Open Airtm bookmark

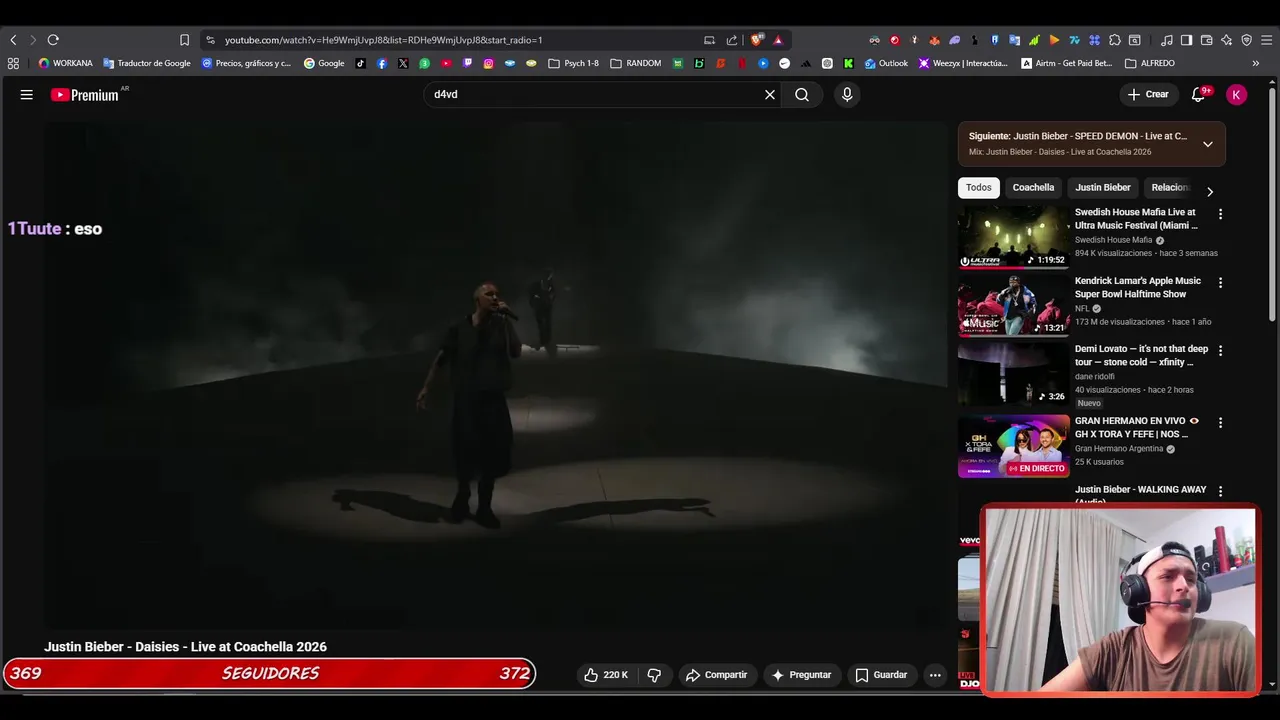pyautogui.click(x=1067, y=63)
